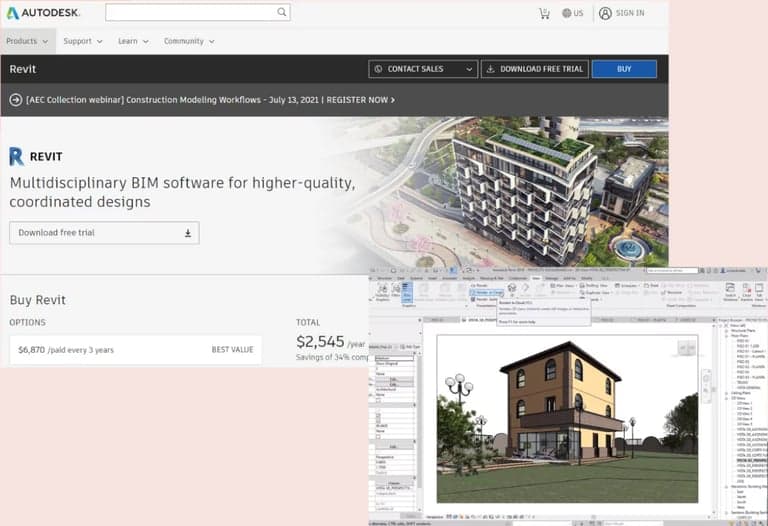Click the Sign In user icon
The image size is (768, 526).
(605, 13)
